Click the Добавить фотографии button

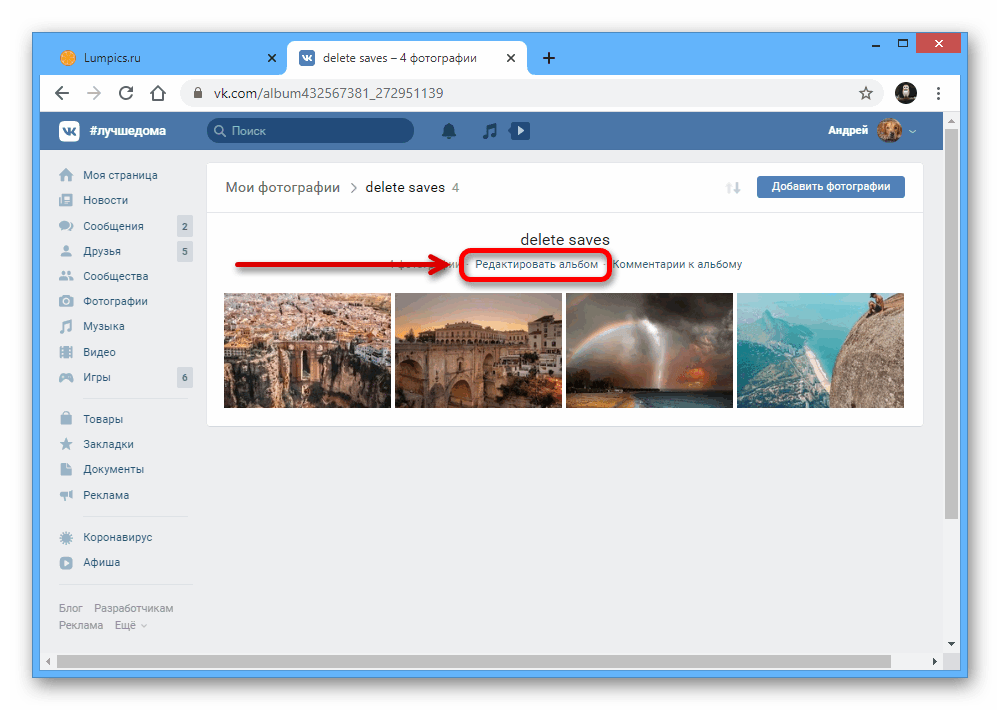pyautogui.click(x=830, y=187)
